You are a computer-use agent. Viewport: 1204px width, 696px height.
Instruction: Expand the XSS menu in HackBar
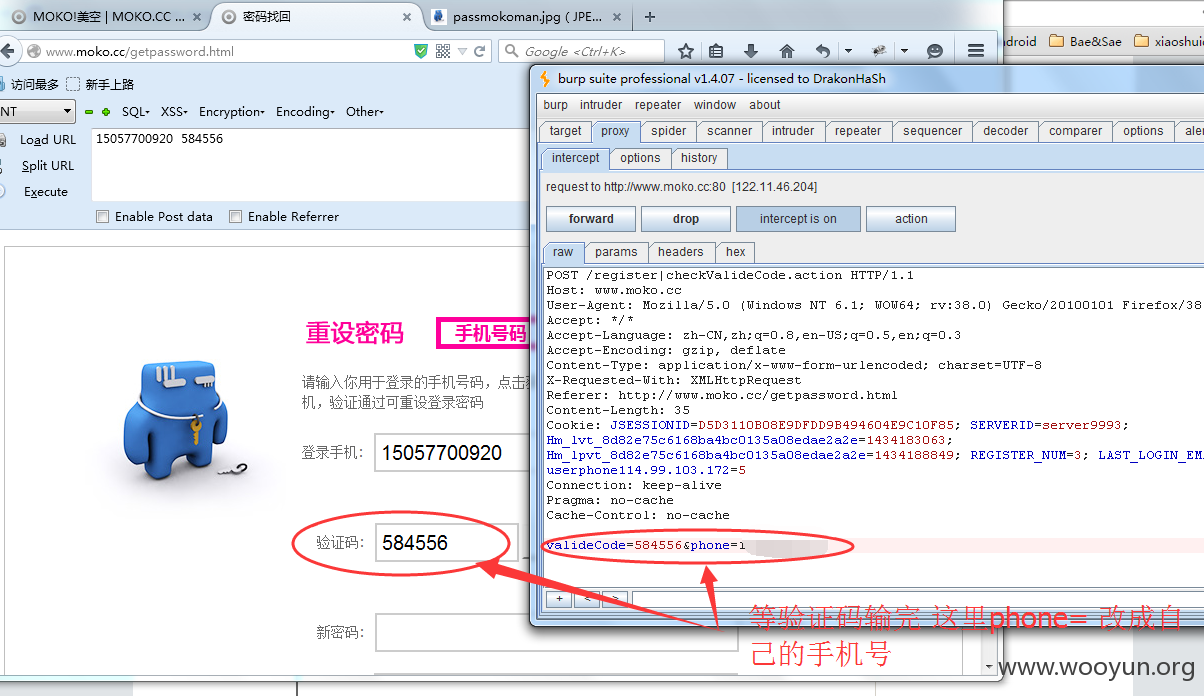click(174, 112)
